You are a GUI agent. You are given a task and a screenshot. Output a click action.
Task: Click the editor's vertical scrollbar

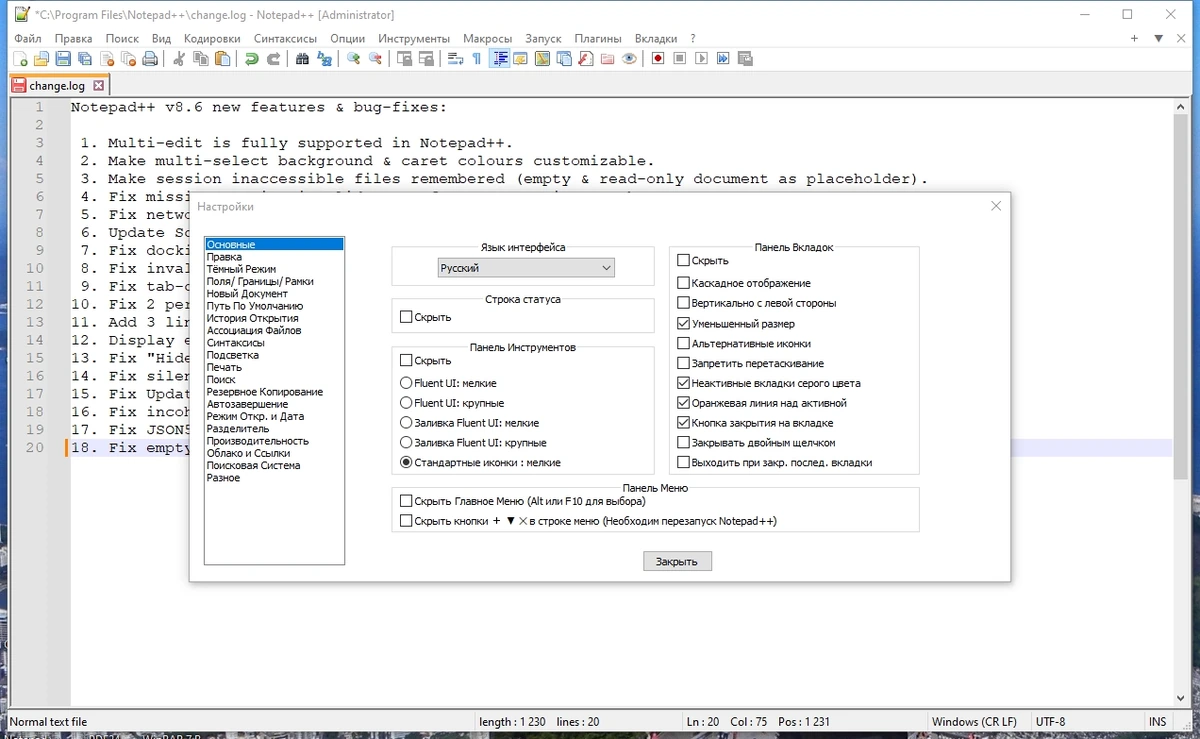(x=1181, y=400)
